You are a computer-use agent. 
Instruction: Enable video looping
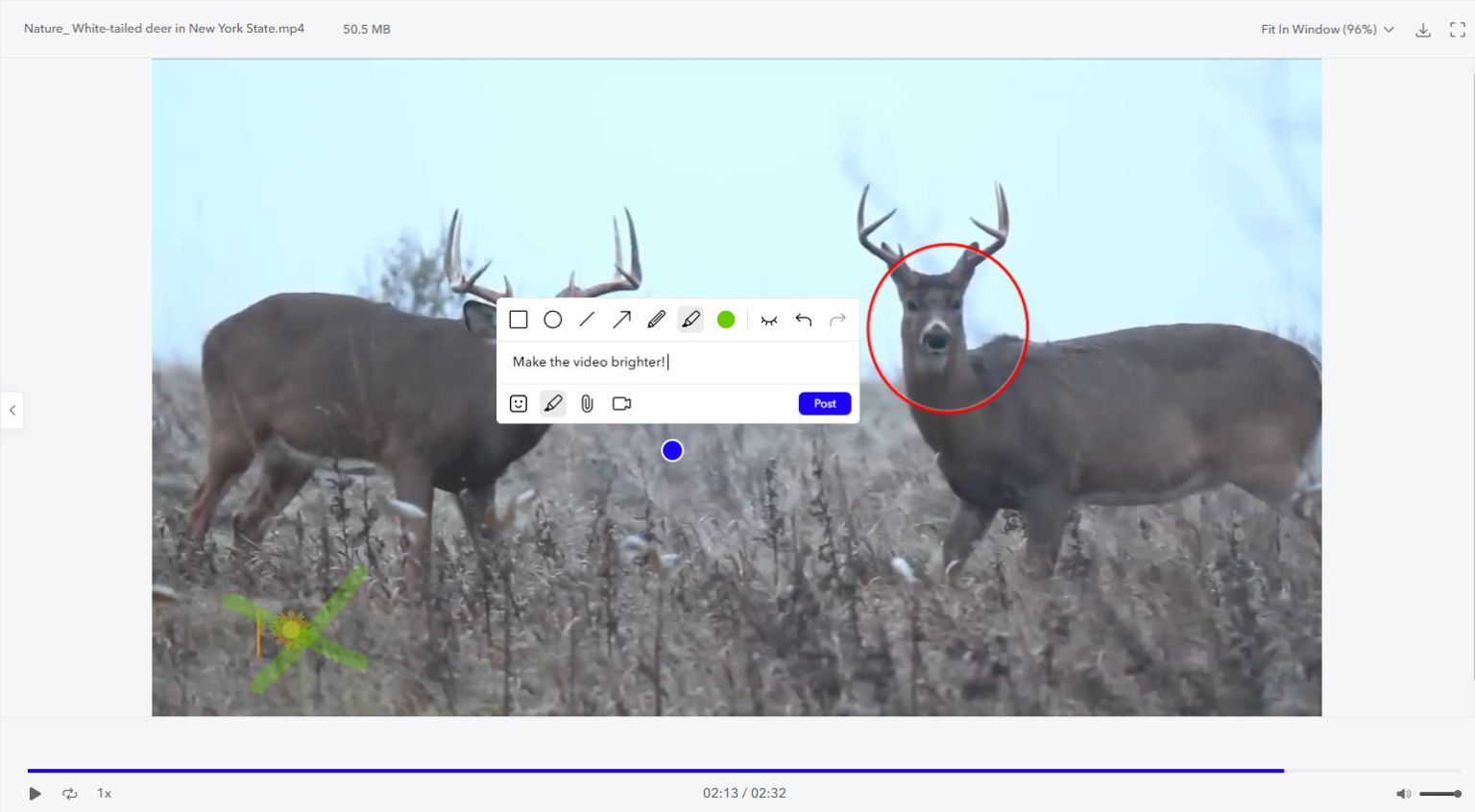pyautogui.click(x=69, y=793)
